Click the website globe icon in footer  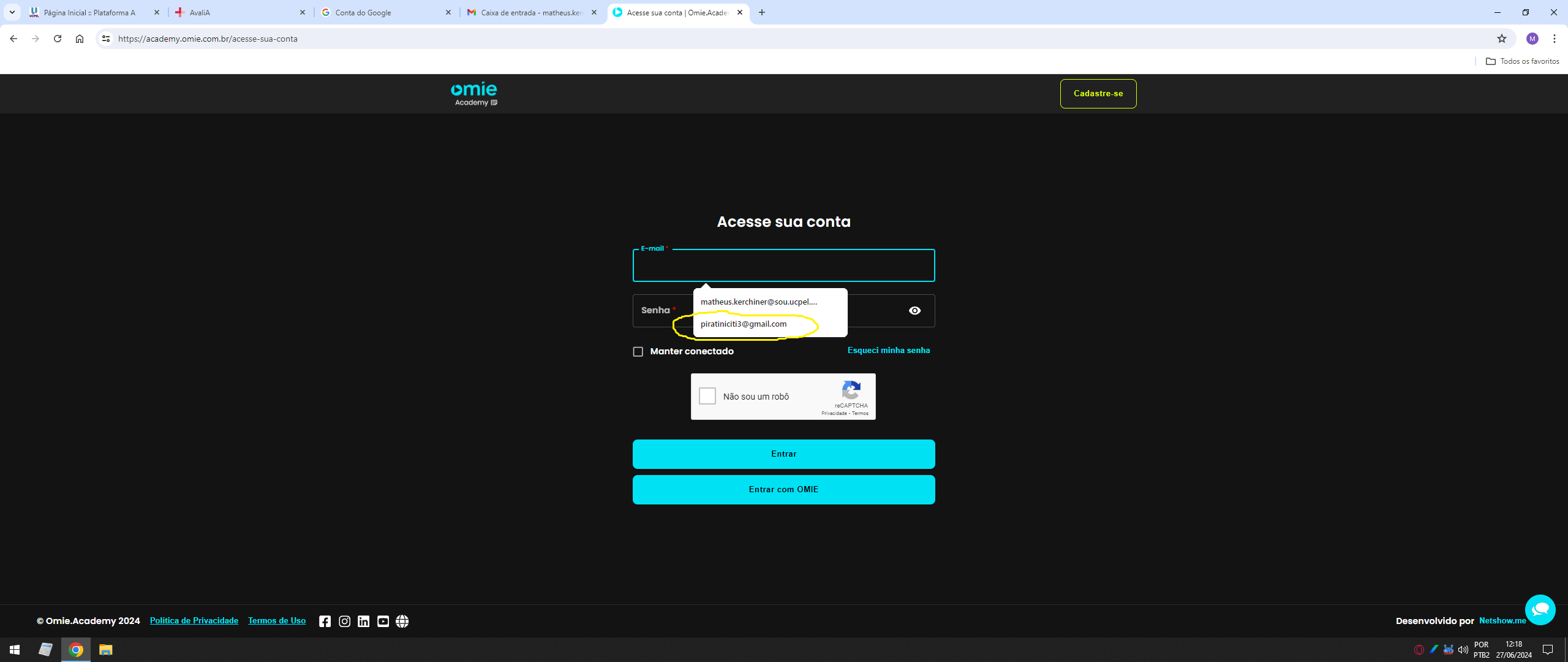click(x=402, y=621)
